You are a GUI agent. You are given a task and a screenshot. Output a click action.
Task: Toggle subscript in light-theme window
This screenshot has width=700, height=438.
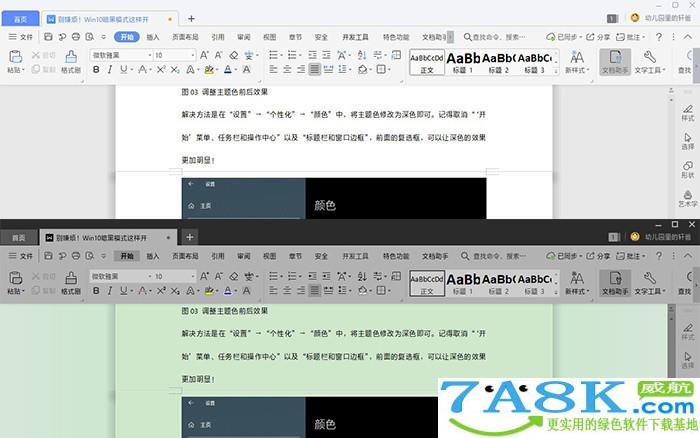(x=175, y=70)
